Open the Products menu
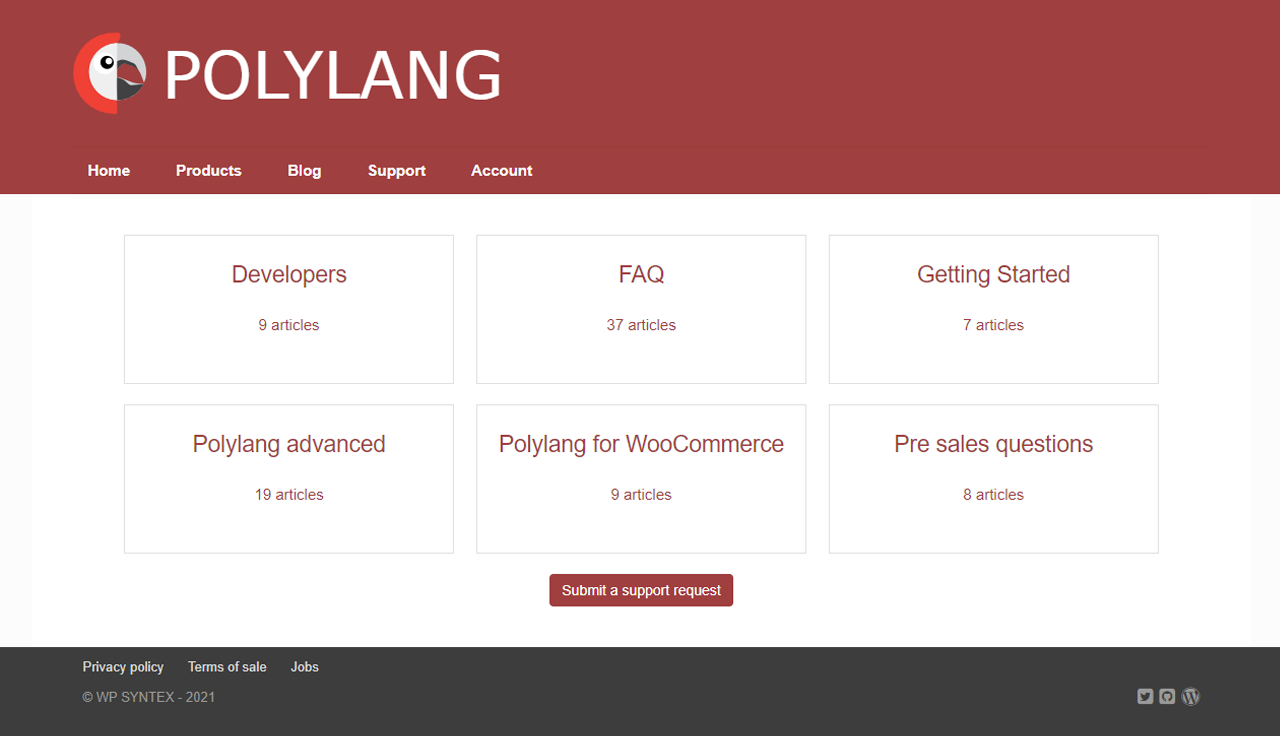1280x736 pixels. [x=209, y=171]
